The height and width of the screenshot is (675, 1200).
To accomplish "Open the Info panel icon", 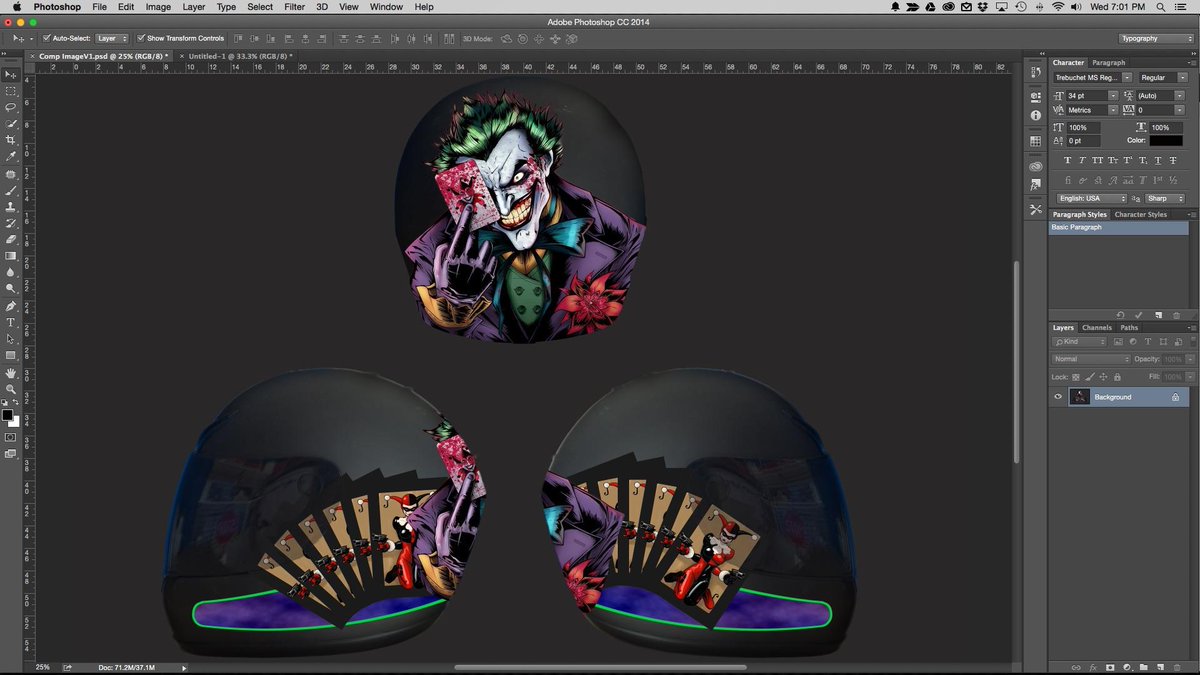I will [1036, 115].
